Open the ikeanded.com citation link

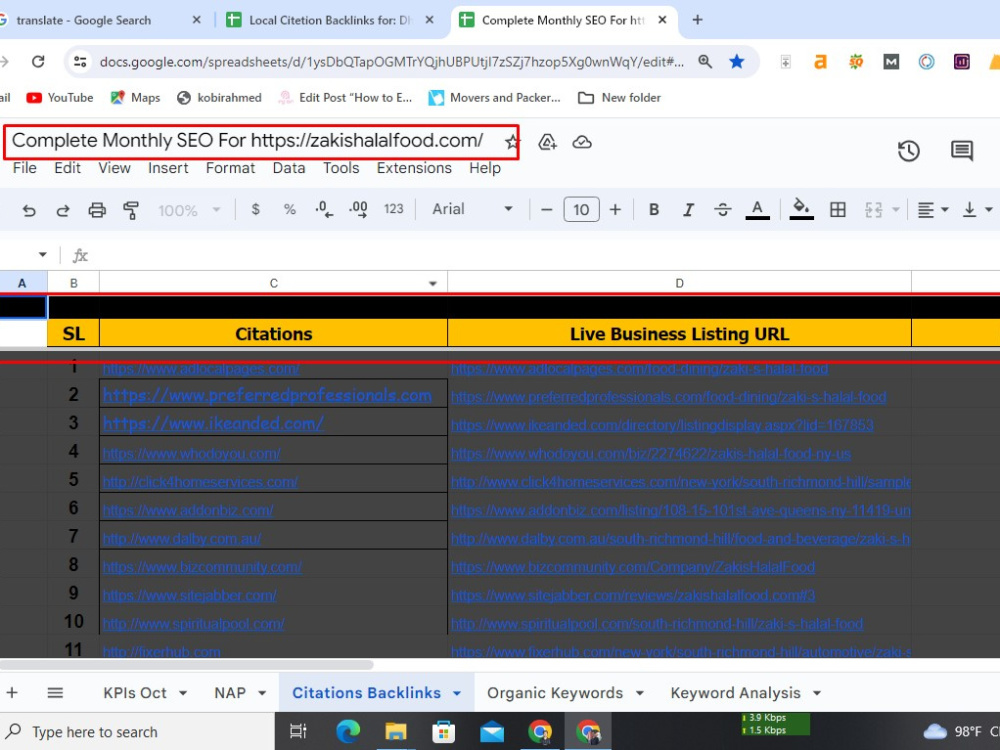pos(213,423)
